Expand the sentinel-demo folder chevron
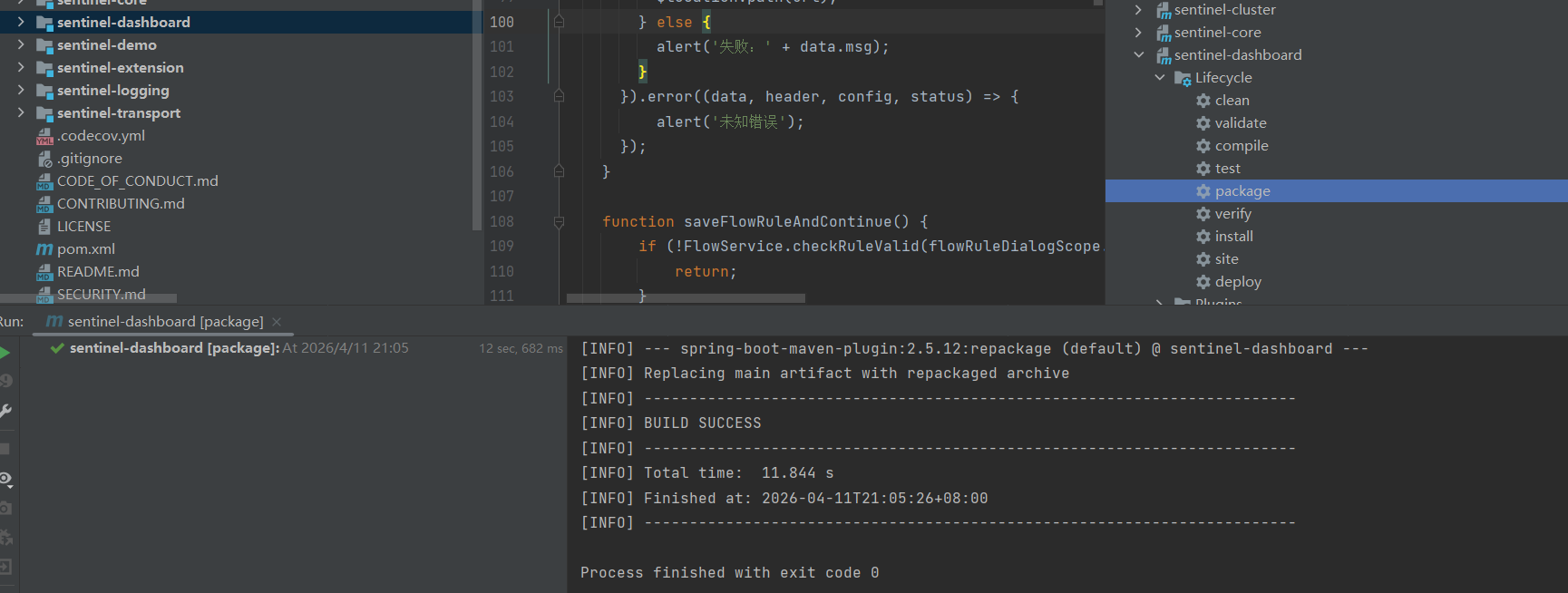Screen dimensions: 1568x593 coord(20,44)
